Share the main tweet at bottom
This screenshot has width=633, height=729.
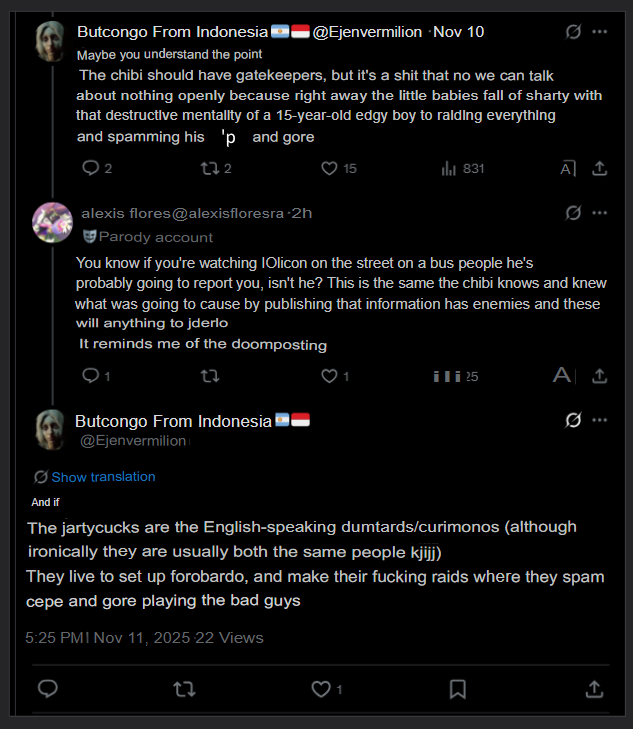point(593,689)
